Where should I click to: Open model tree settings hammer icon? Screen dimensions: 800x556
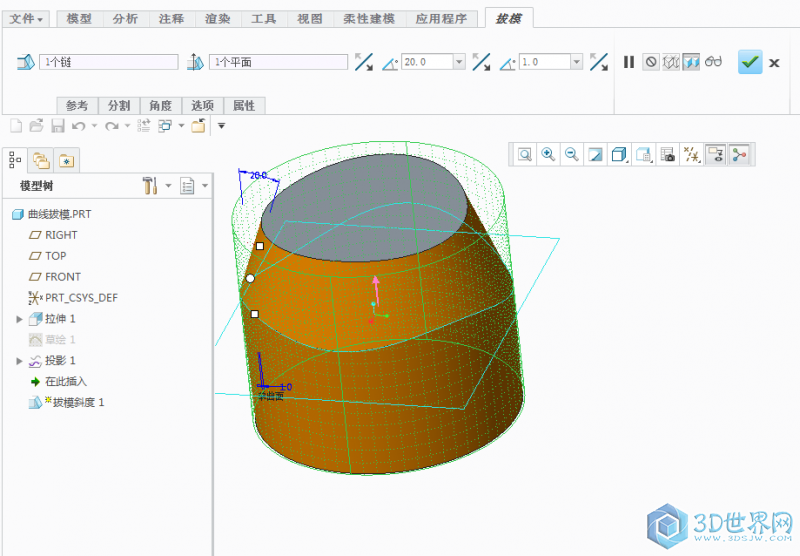(151, 186)
